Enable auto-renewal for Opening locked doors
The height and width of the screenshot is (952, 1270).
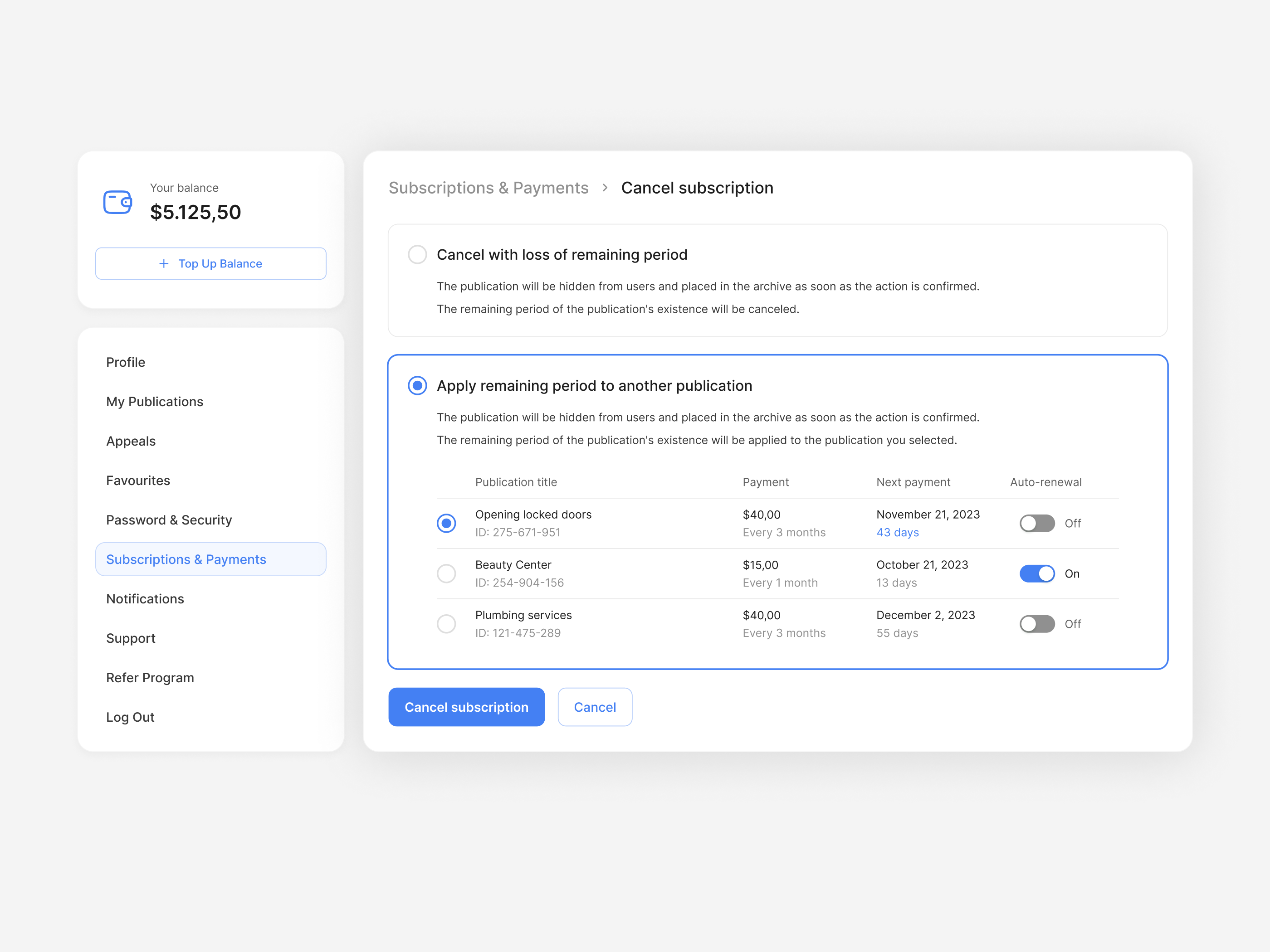coord(1037,523)
